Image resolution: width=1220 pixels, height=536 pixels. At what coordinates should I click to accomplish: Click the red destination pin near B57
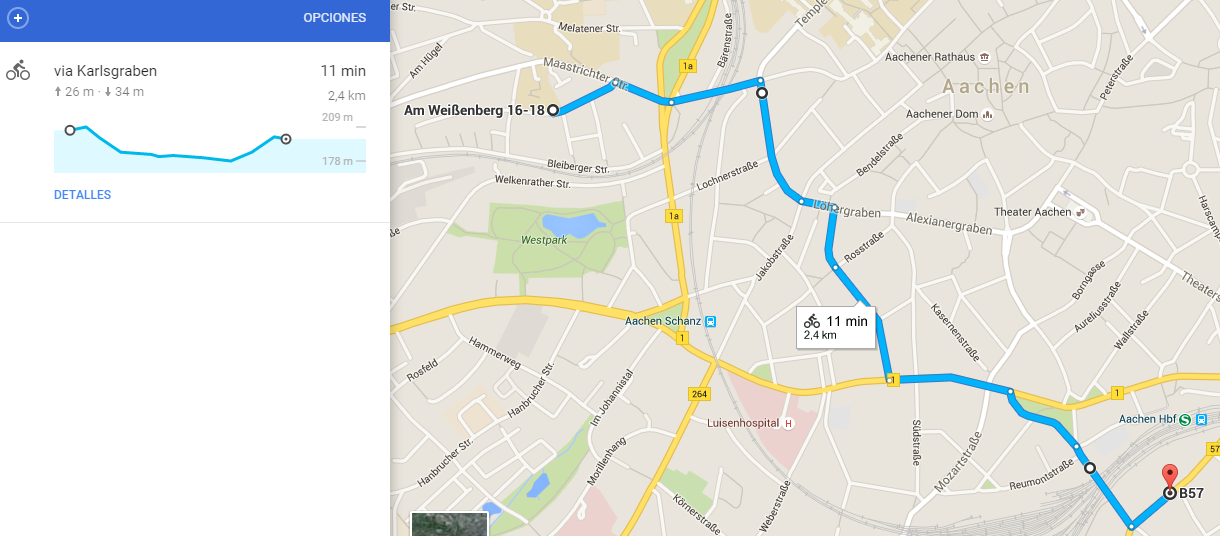click(x=1169, y=476)
